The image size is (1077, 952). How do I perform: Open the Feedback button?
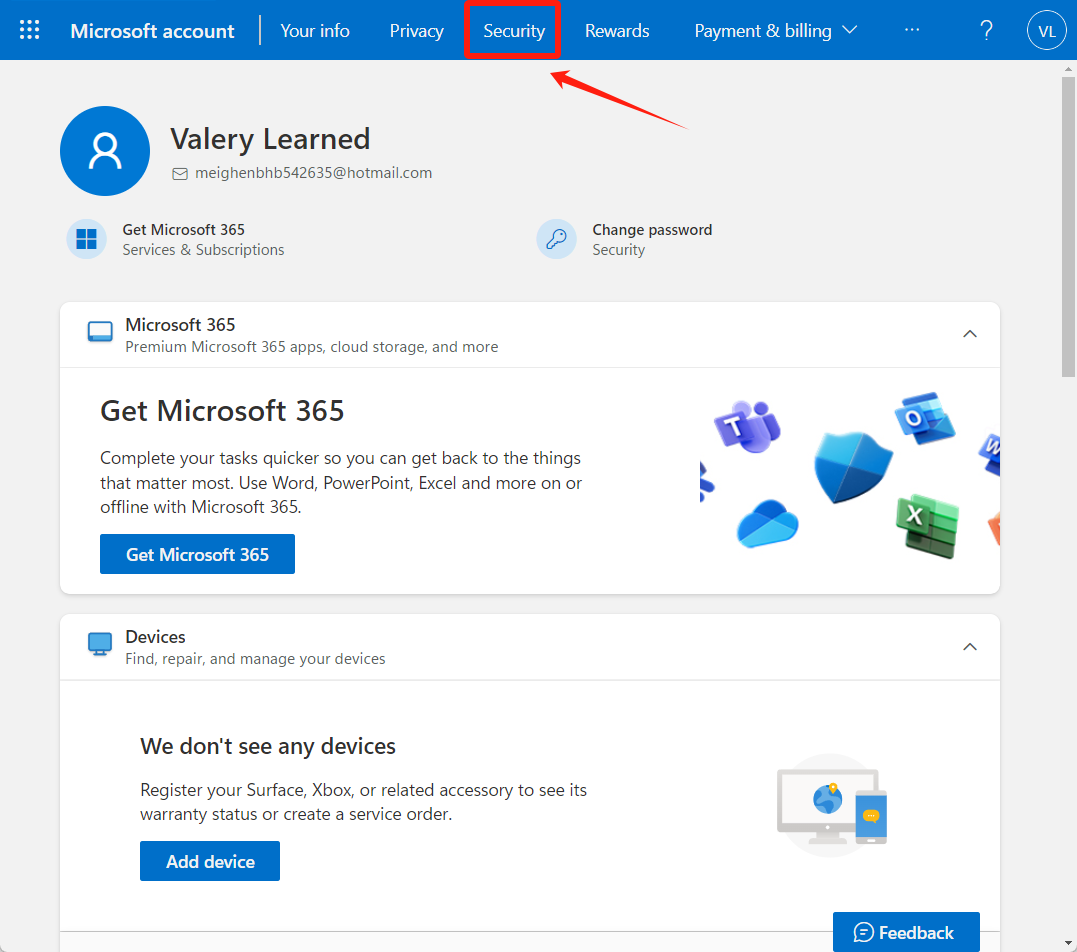pos(906,932)
